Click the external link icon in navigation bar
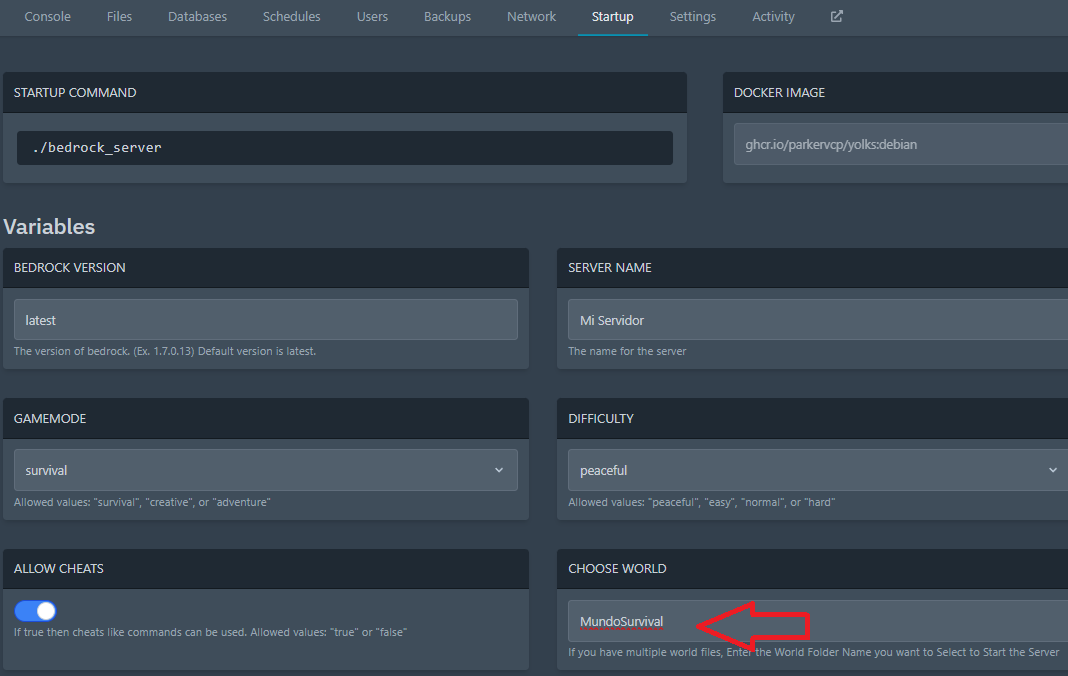The height and width of the screenshot is (676, 1068). (x=837, y=17)
